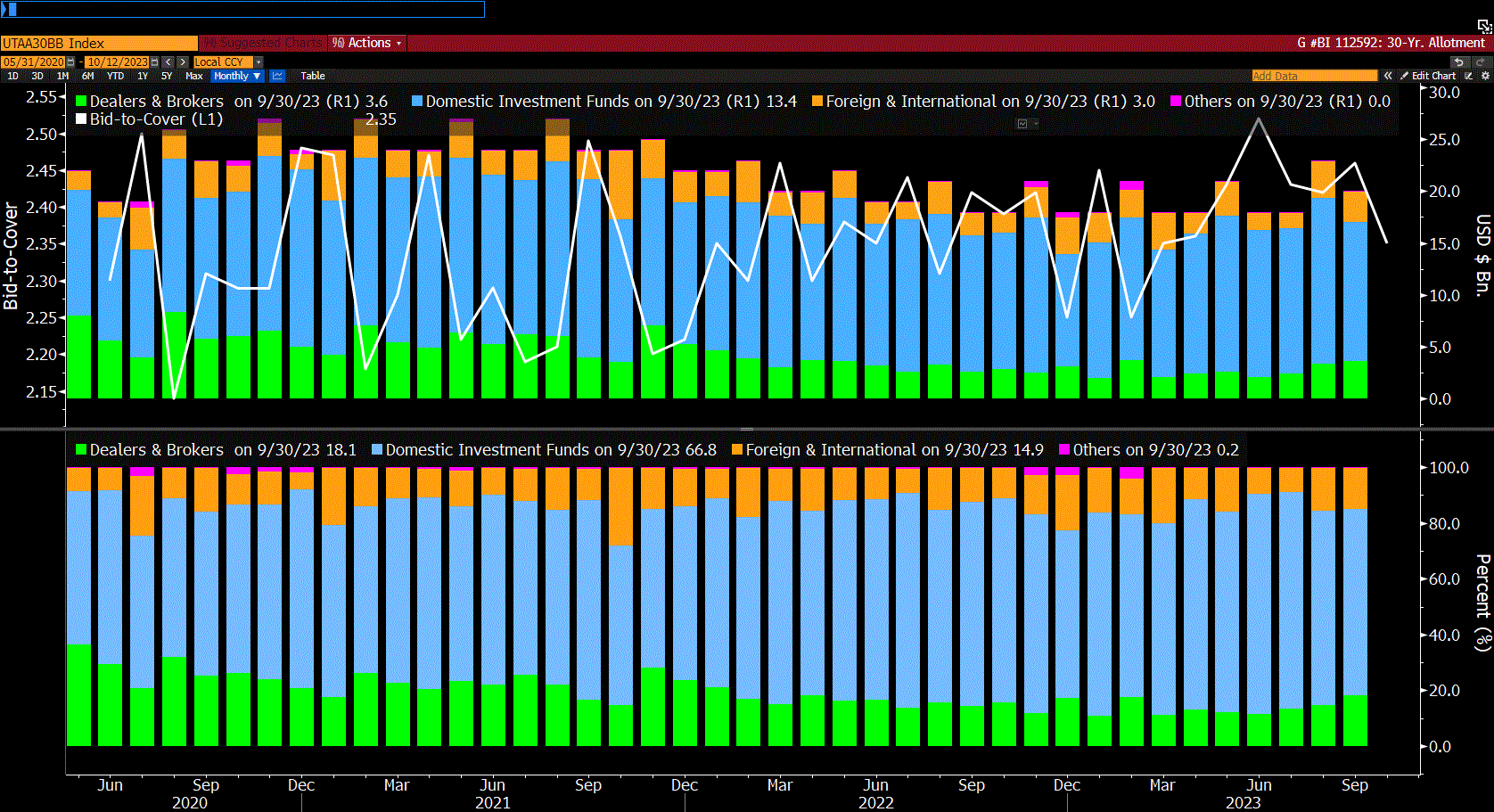Open the calendar icon beside the end date
Image resolution: width=1494 pixels, height=812 pixels.
(154, 62)
